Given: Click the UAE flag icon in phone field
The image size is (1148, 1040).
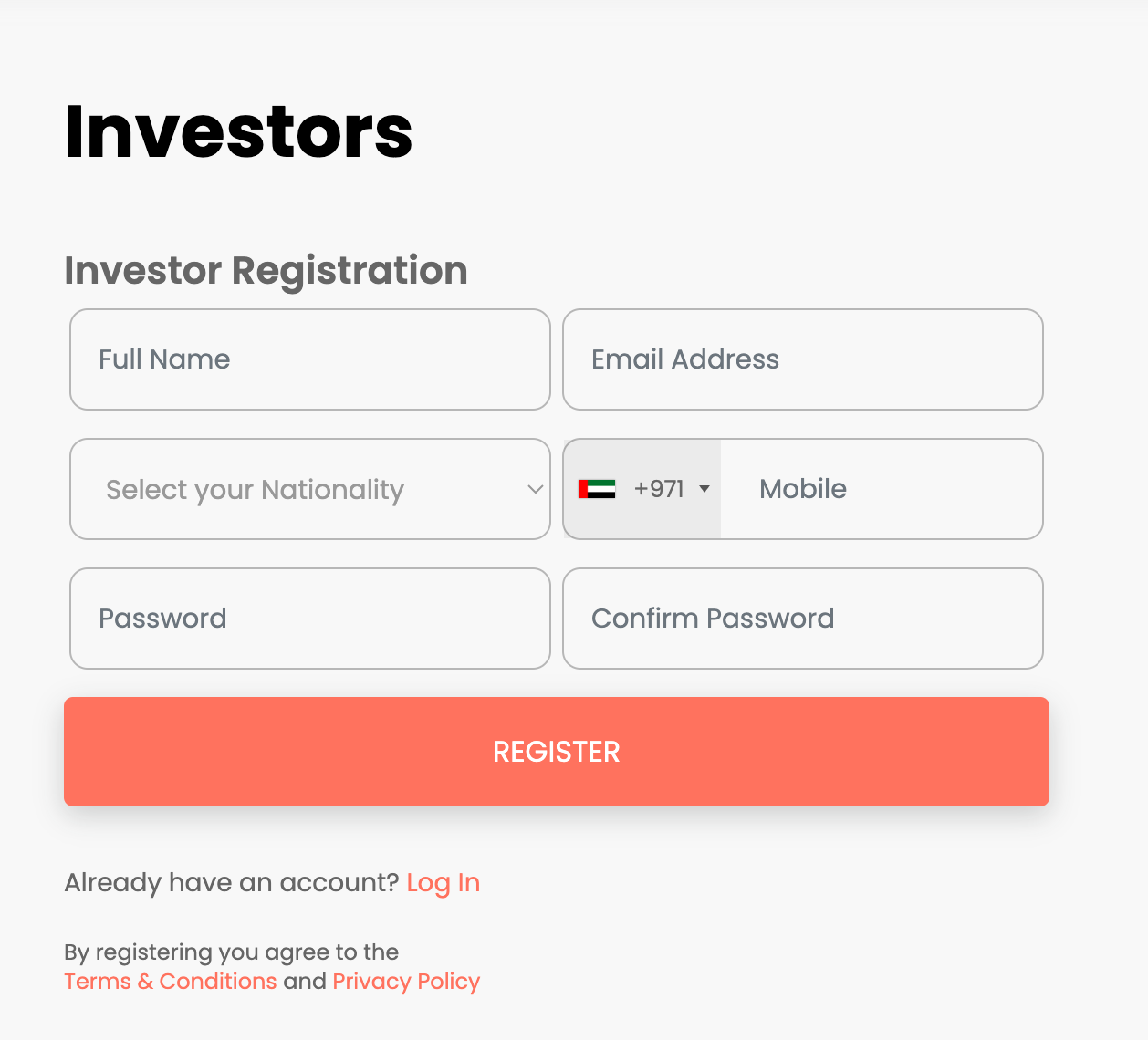Looking at the screenshot, I should coord(599,489).
